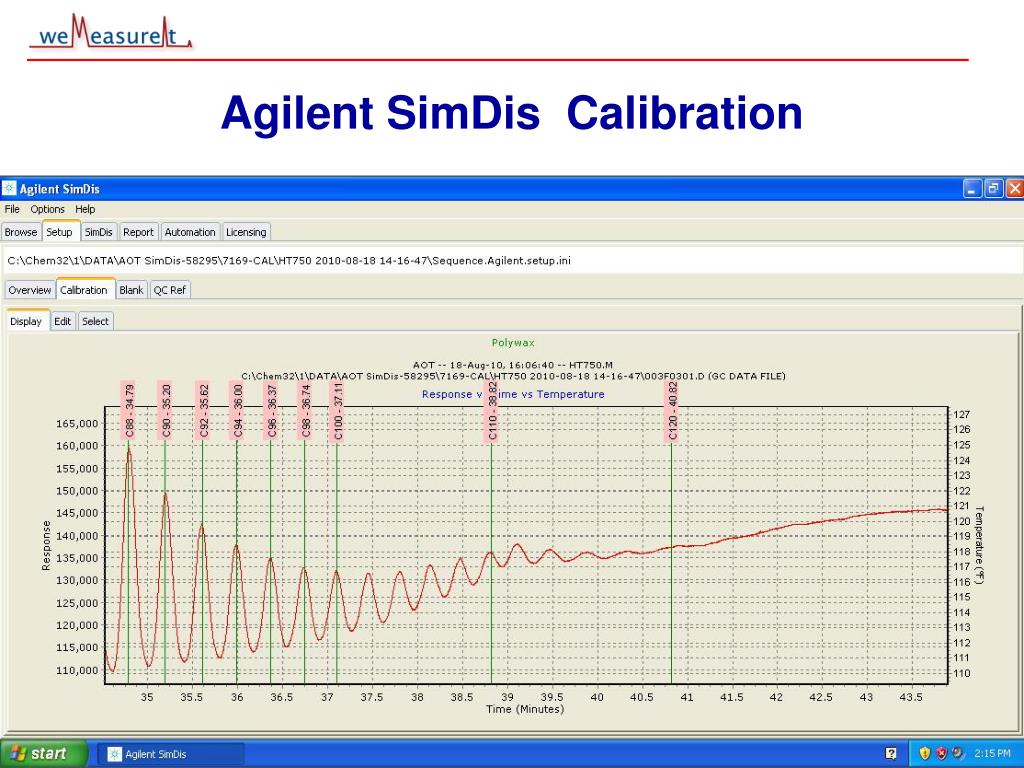Open the Help menu
Image resolution: width=1024 pixels, height=768 pixels.
85,209
